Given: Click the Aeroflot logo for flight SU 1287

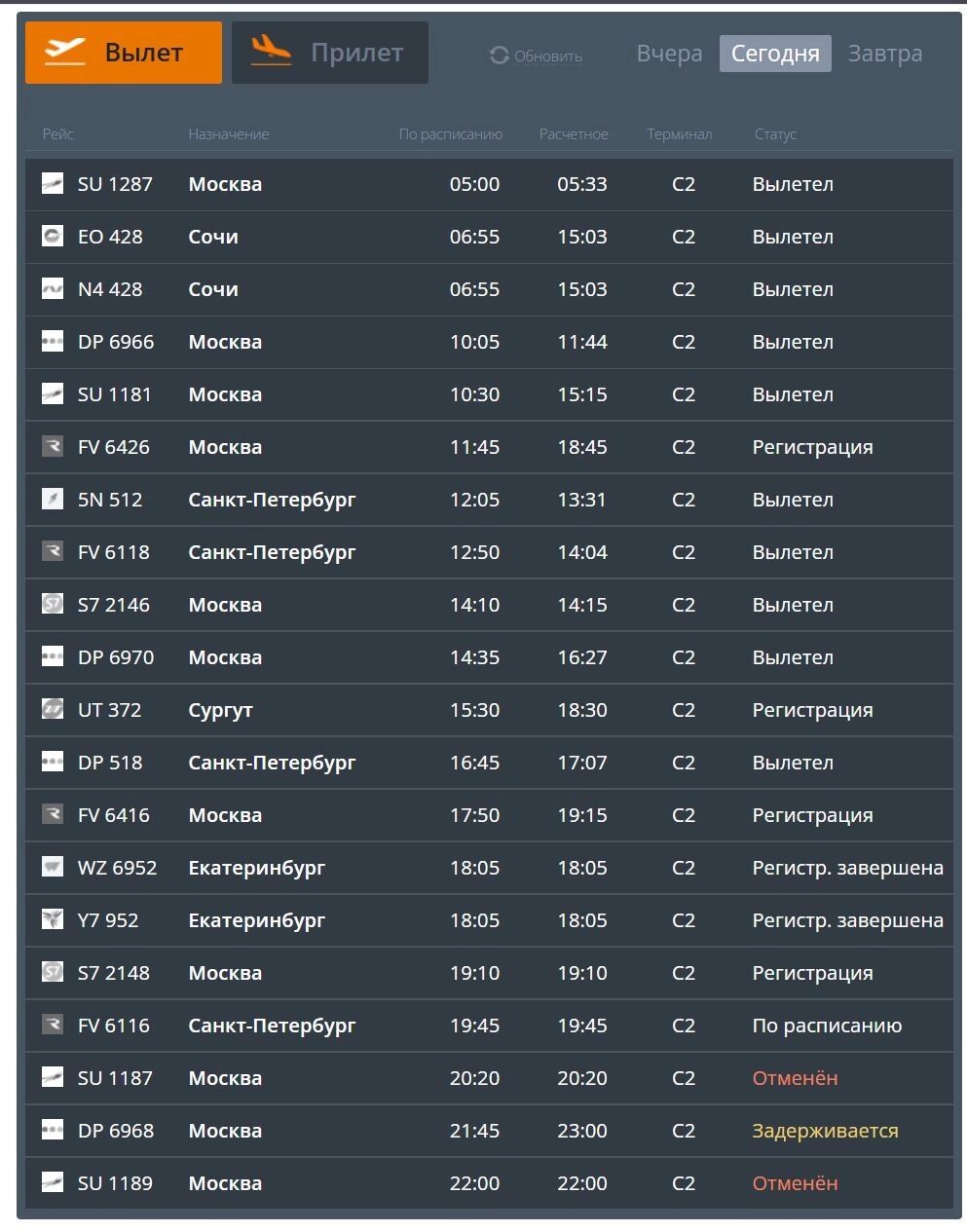Looking at the screenshot, I should click(x=53, y=183).
